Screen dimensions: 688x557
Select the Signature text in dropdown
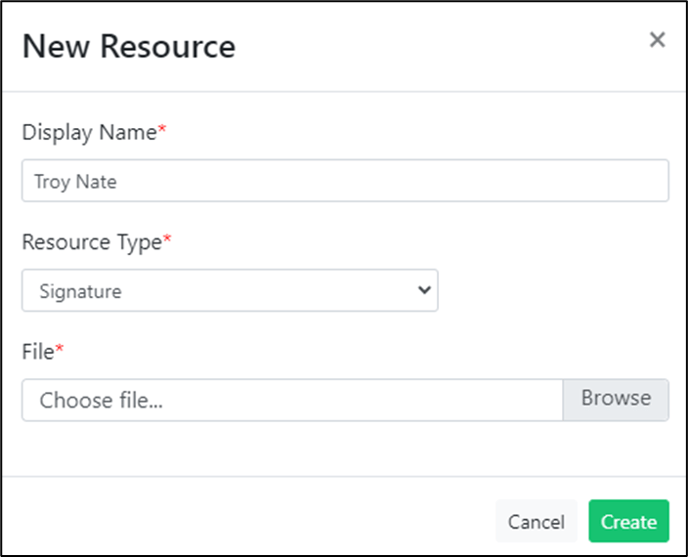[80, 291]
